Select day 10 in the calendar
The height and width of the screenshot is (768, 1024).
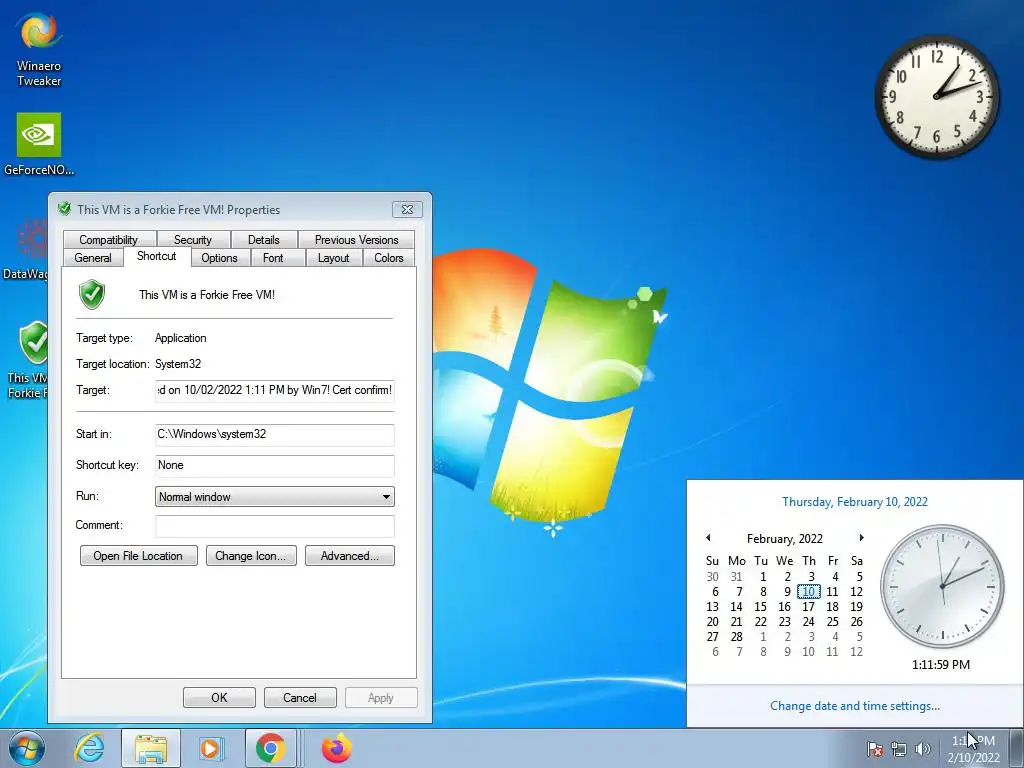tap(808, 592)
